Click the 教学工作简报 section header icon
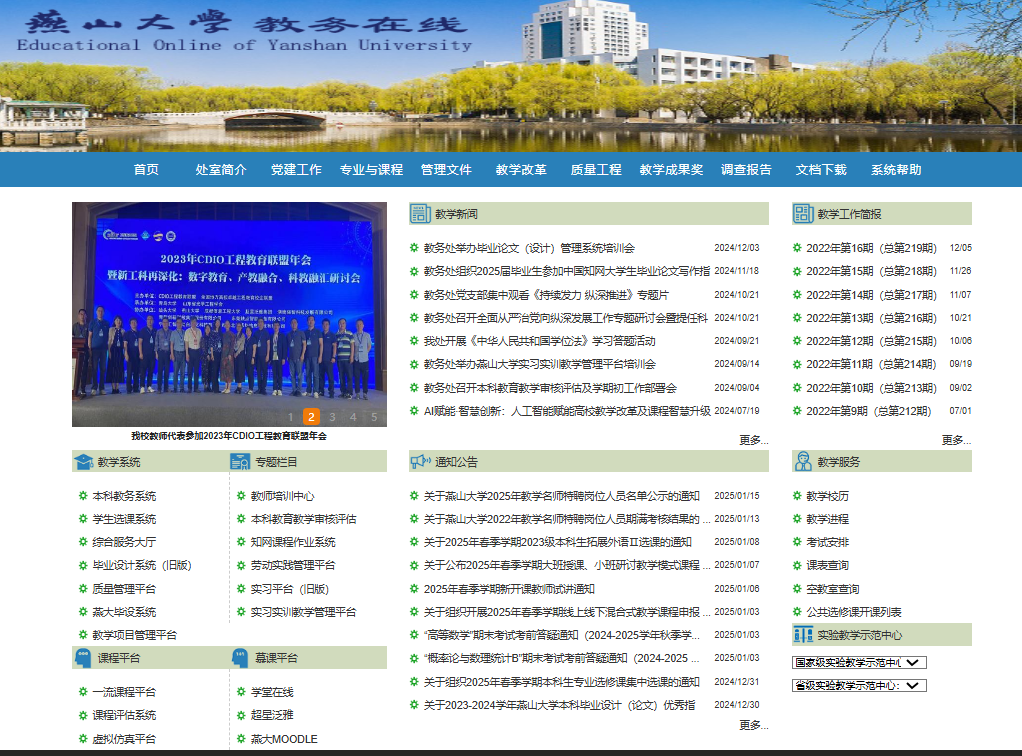Screen dimensions: 1022x756 [803, 214]
